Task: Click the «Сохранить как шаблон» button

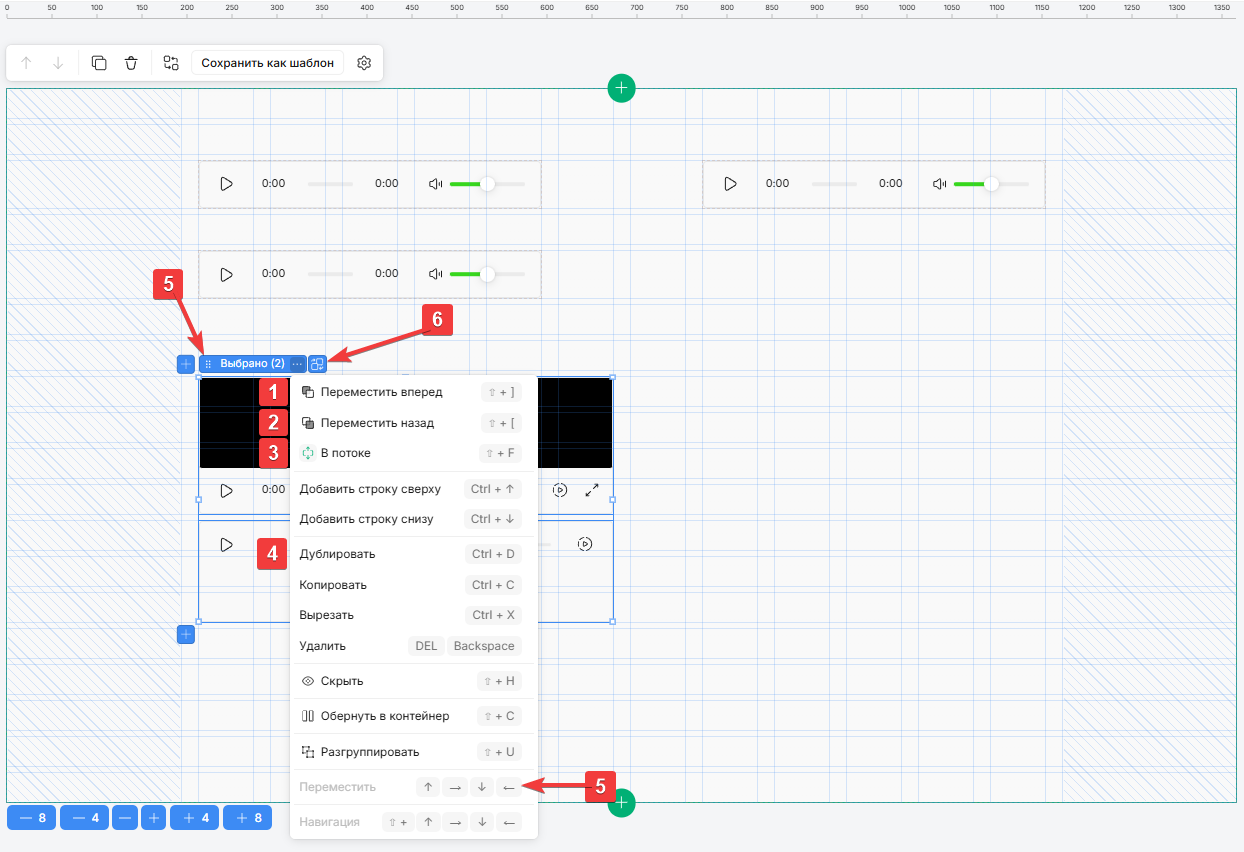Action: point(267,63)
